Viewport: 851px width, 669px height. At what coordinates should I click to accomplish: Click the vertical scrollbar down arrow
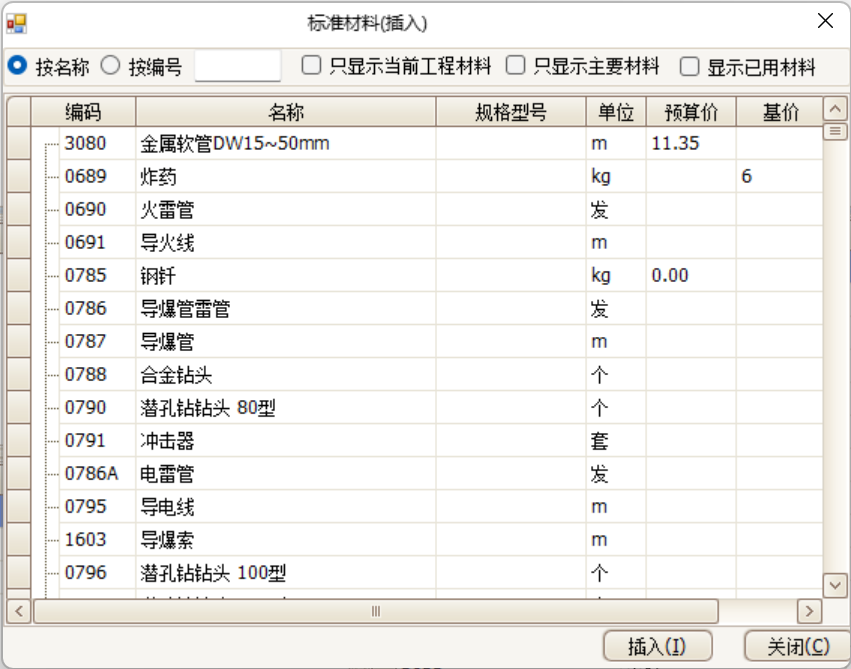(x=835, y=585)
